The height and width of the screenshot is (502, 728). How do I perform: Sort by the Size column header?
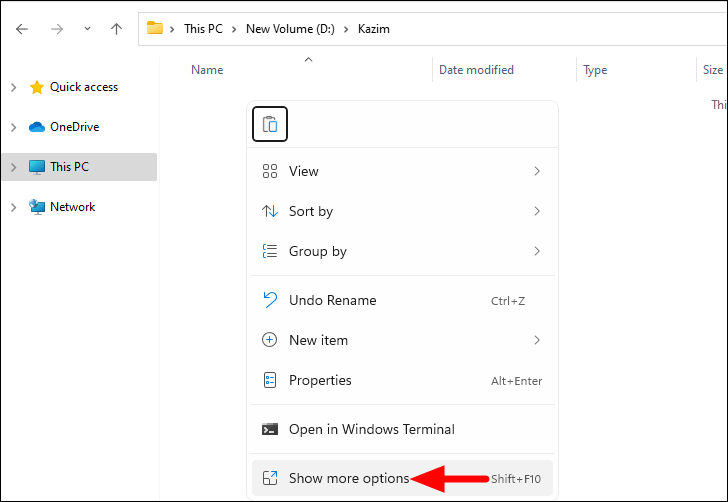(x=713, y=70)
